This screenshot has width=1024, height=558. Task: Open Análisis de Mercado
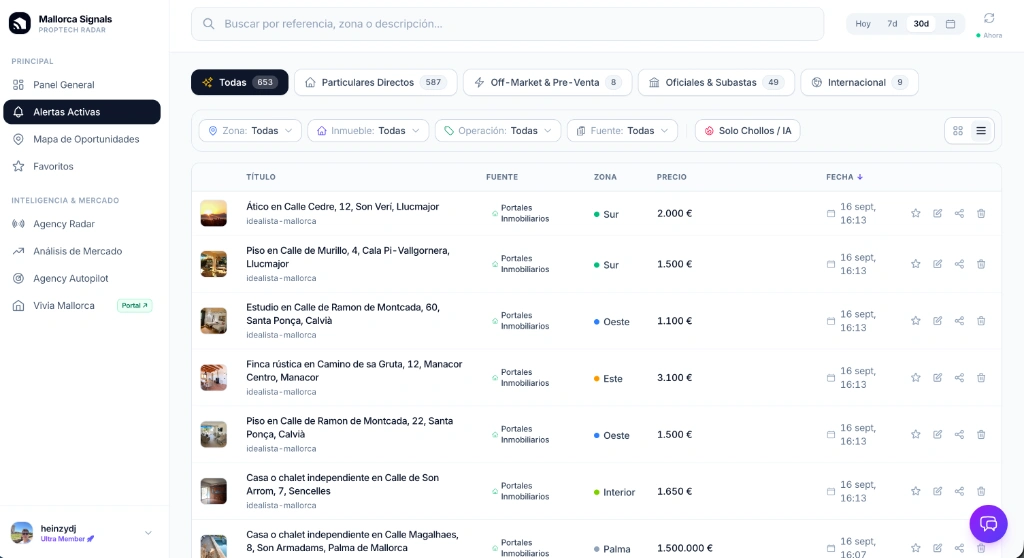pos(82,251)
